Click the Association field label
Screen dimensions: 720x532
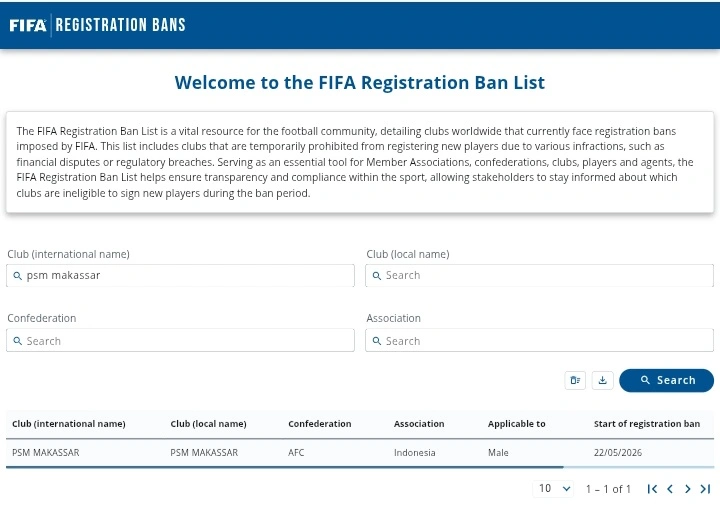tap(394, 318)
